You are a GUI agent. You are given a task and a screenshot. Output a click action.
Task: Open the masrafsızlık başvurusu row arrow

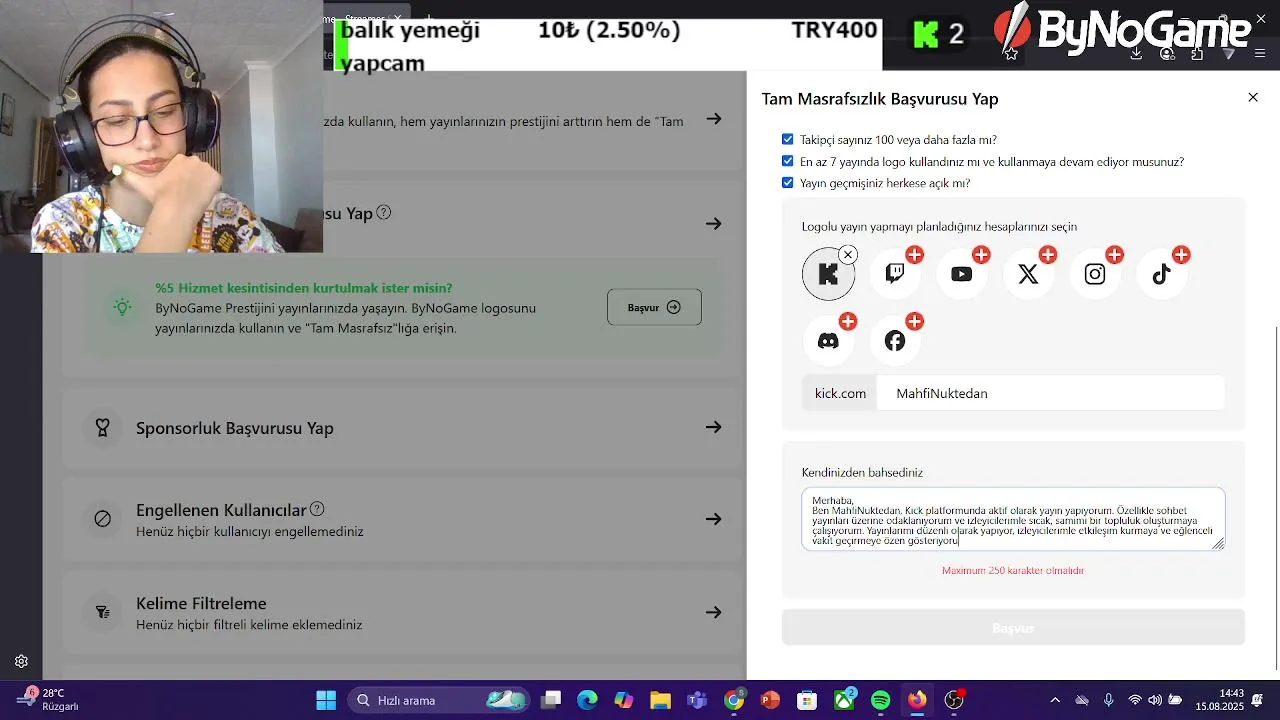[713, 223]
